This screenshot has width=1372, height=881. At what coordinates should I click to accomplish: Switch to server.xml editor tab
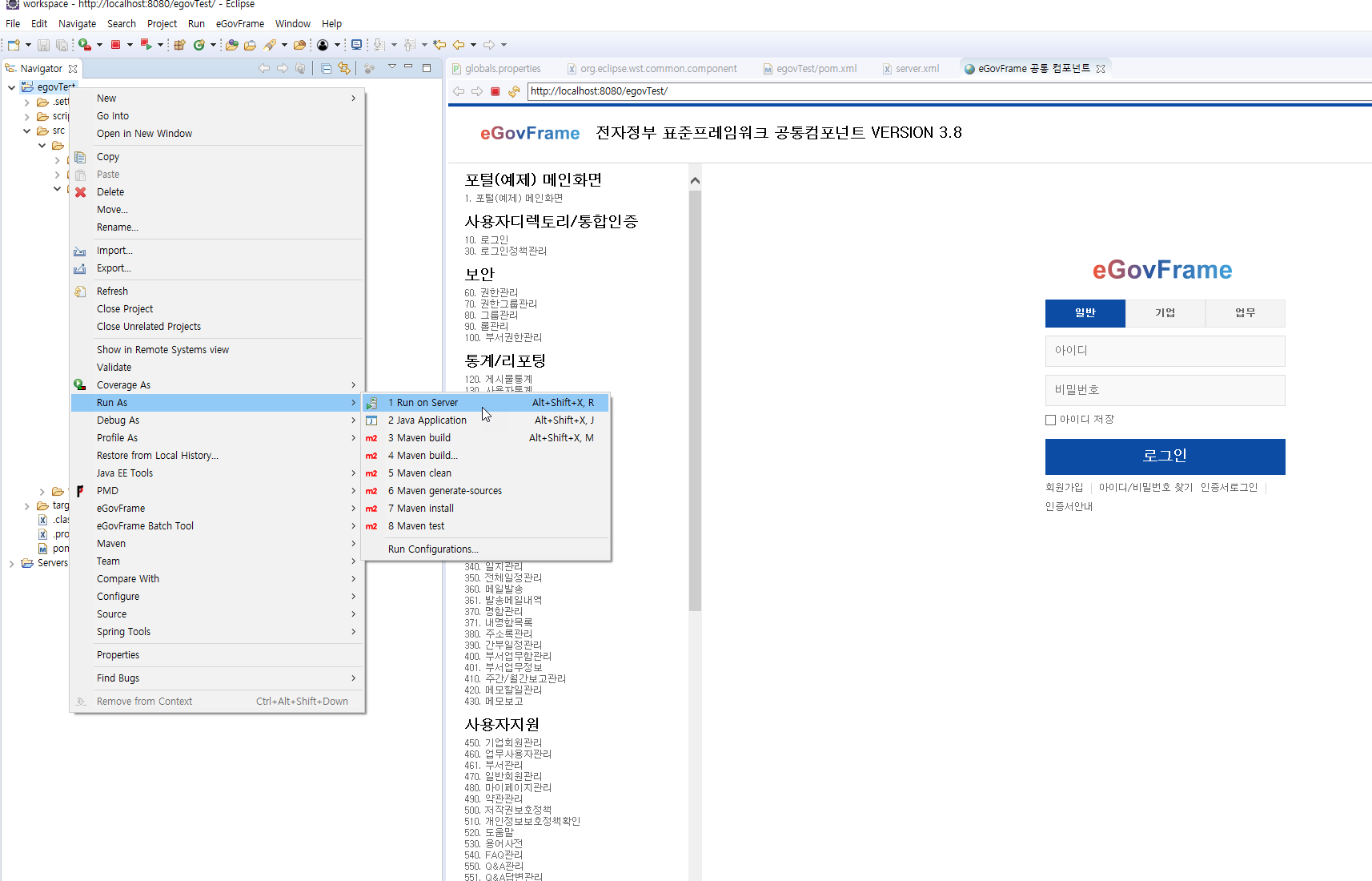(x=911, y=69)
